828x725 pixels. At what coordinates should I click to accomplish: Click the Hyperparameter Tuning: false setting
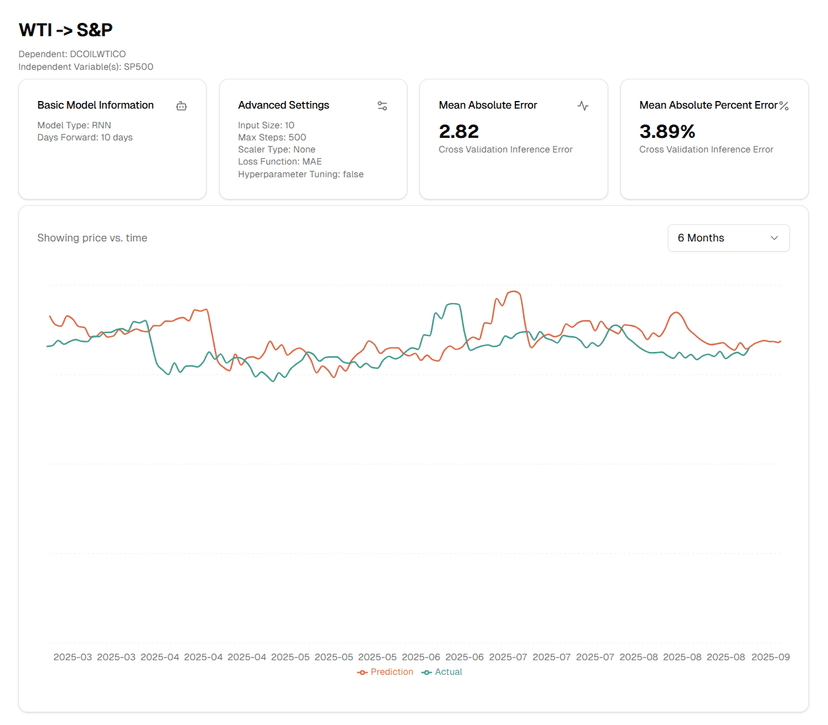point(300,174)
